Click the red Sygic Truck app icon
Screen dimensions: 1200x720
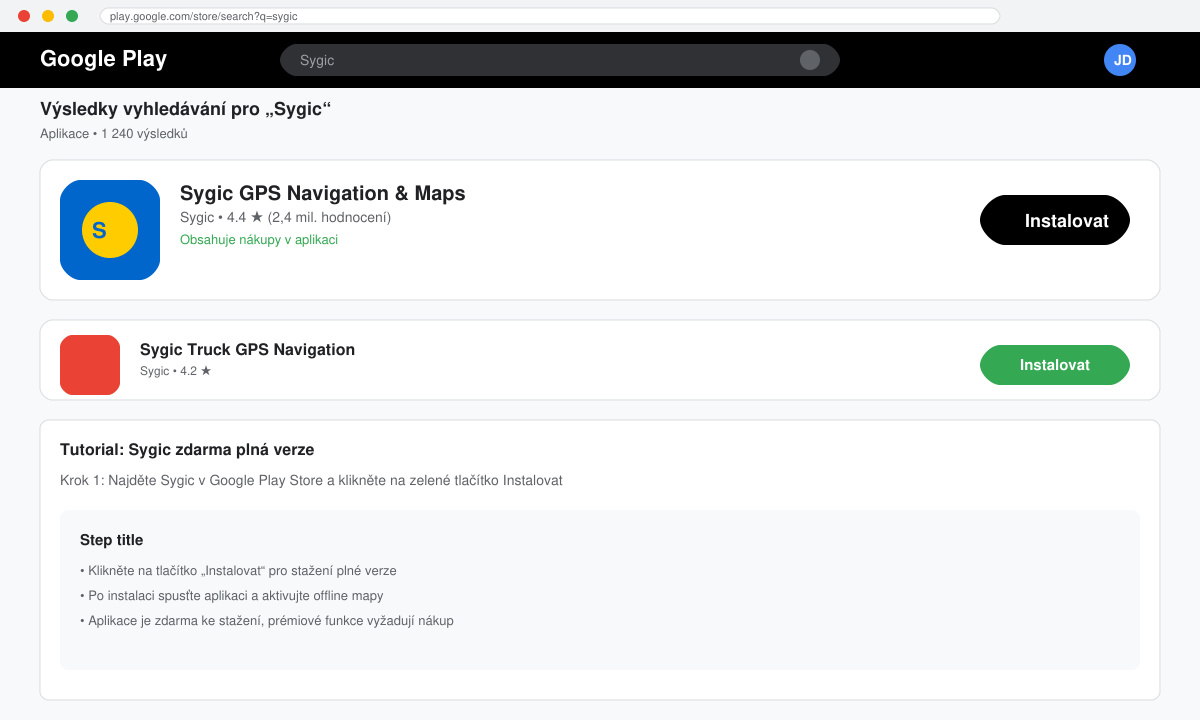click(x=90, y=365)
